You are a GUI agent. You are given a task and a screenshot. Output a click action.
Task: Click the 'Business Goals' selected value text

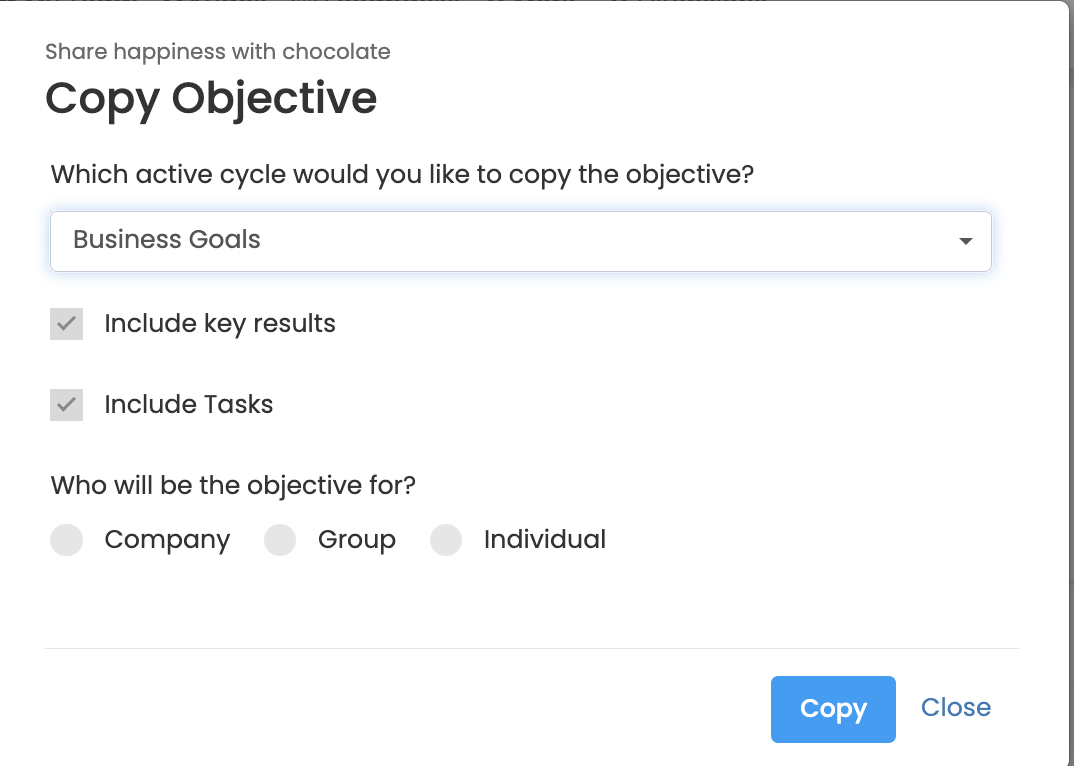tap(167, 240)
